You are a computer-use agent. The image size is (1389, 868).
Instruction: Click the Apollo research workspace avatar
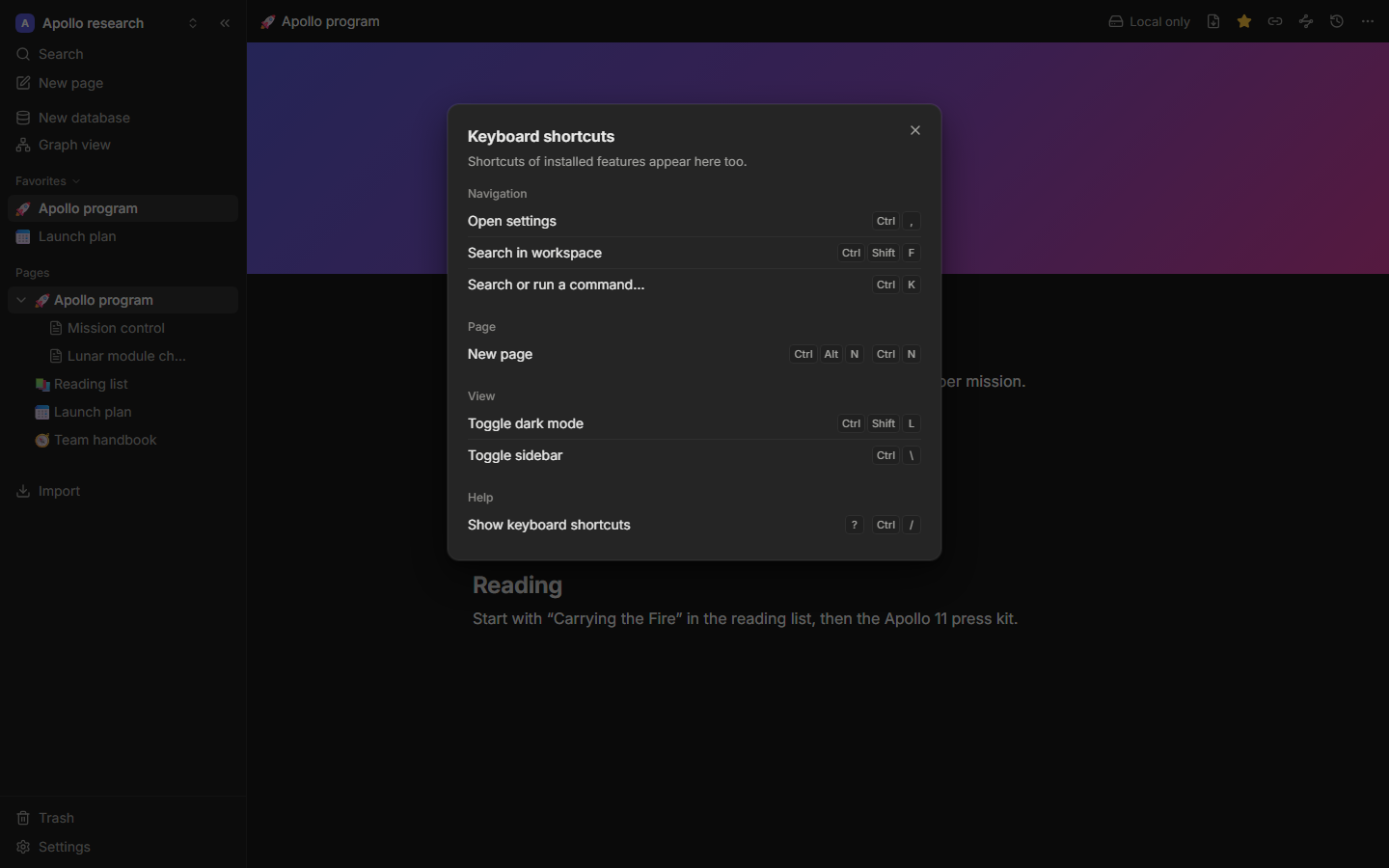25,23
